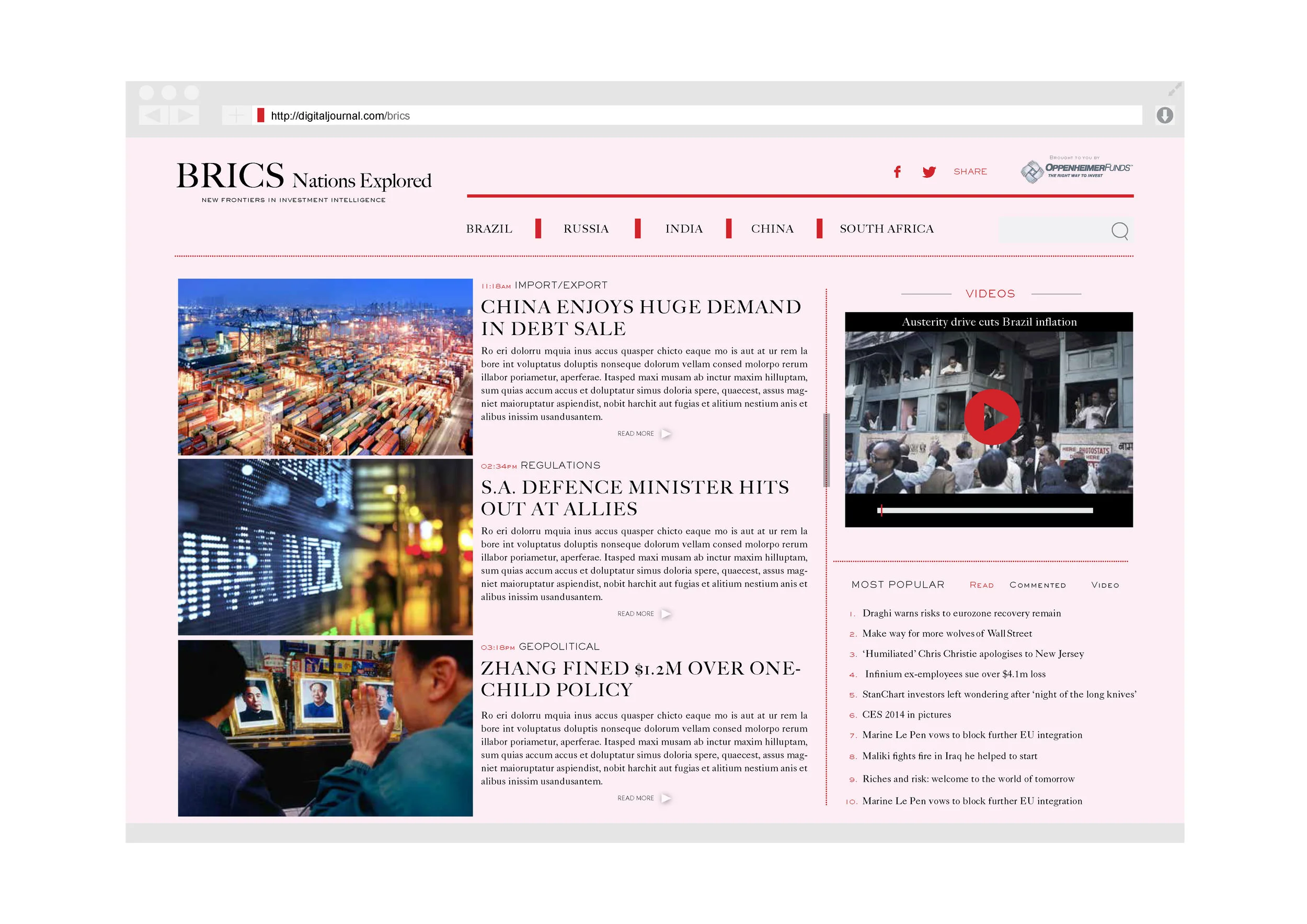Image resolution: width=1307 pixels, height=924 pixels.
Task: Click the page vertical scrollbar handle
Action: [x=826, y=450]
